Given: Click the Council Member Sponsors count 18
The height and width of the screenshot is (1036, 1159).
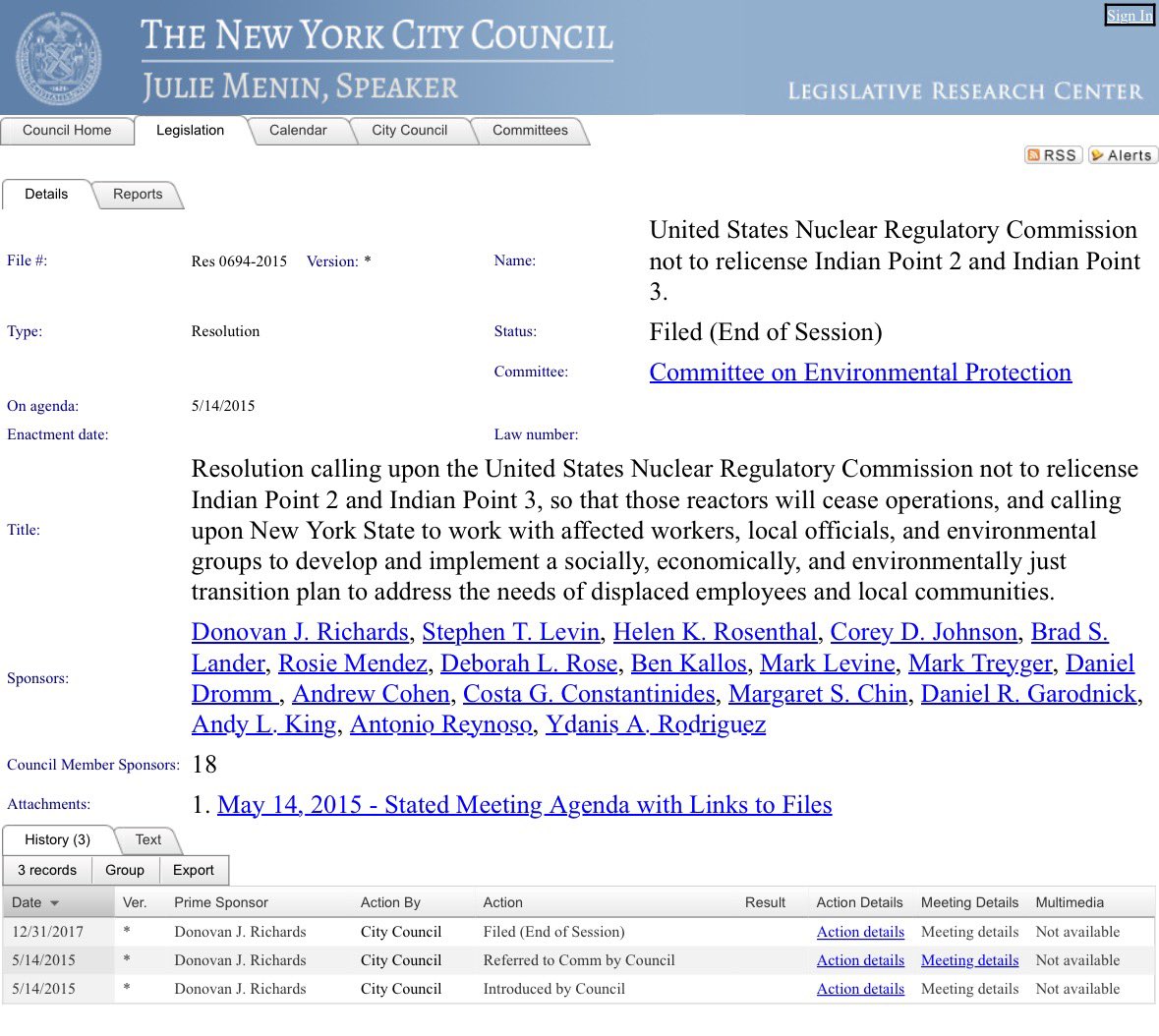Looking at the screenshot, I should click(204, 765).
